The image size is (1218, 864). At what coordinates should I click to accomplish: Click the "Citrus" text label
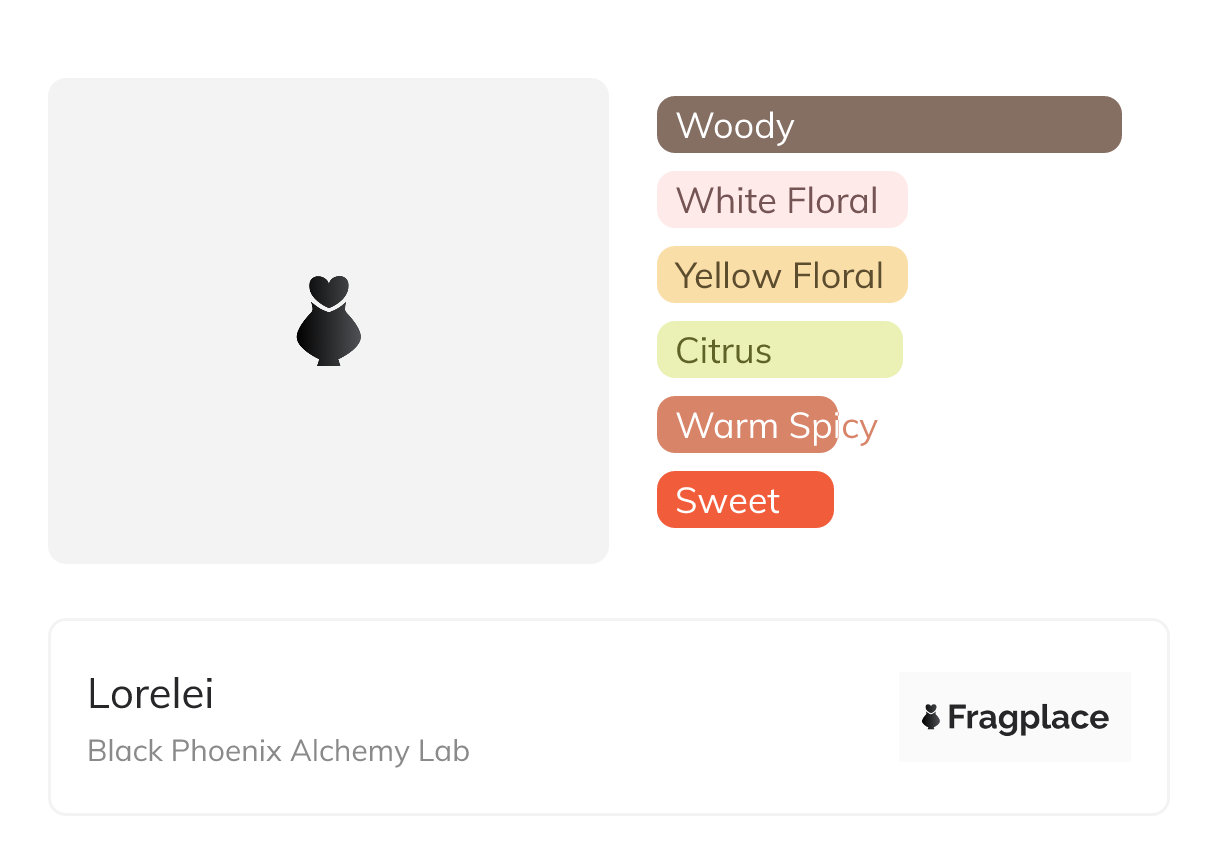724,351
